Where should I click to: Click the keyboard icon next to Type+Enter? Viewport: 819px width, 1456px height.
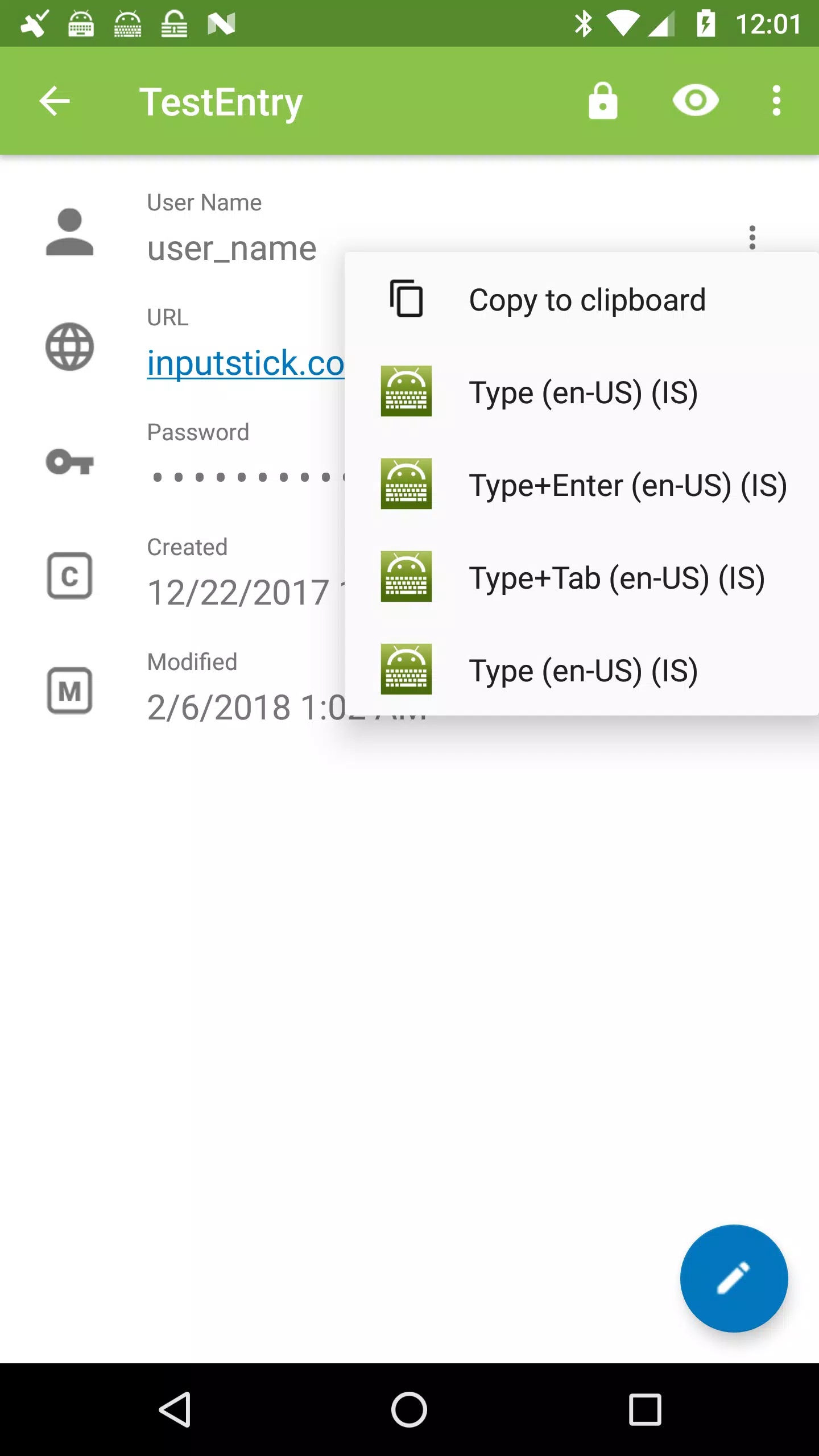click(406, 484)
